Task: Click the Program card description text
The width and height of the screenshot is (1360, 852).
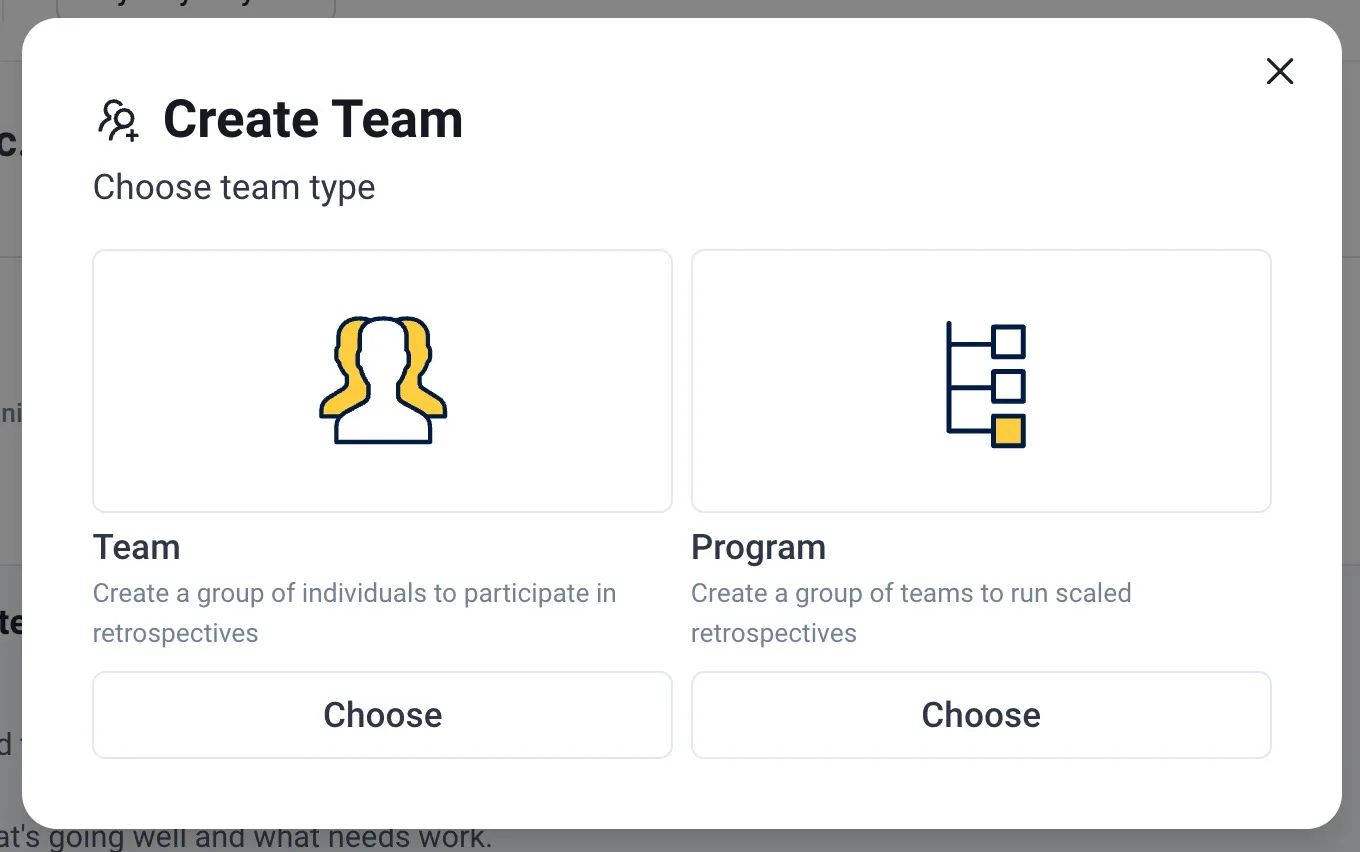Action: pyautogui.click(x=910, y=612)
